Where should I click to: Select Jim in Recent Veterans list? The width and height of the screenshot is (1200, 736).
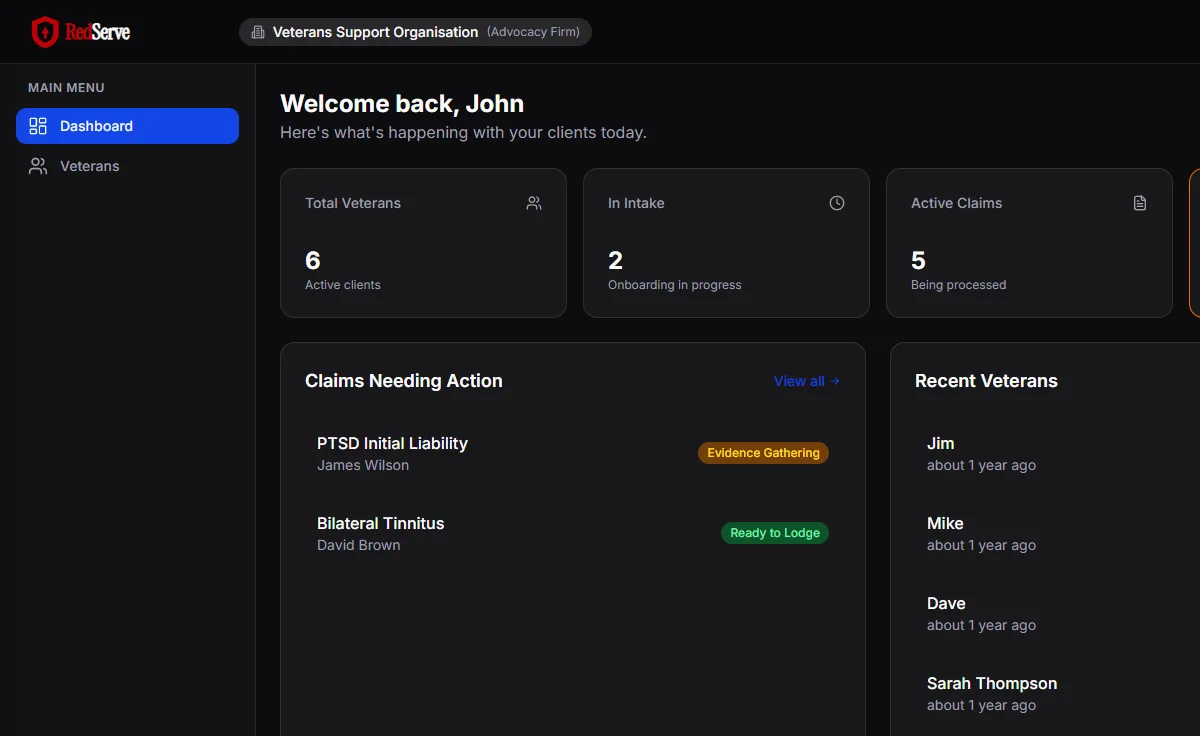click(x=940, y=444)
